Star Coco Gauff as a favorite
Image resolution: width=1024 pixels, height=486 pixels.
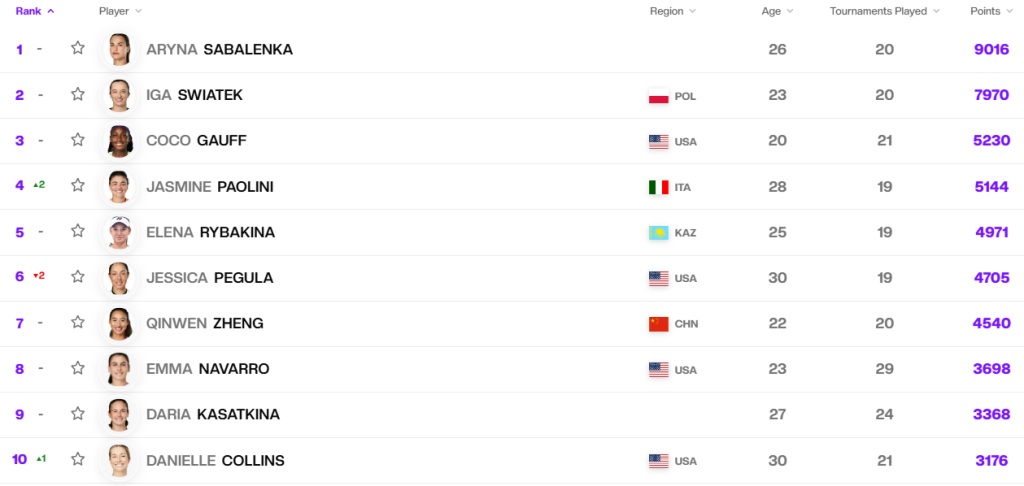pos(78,139)
